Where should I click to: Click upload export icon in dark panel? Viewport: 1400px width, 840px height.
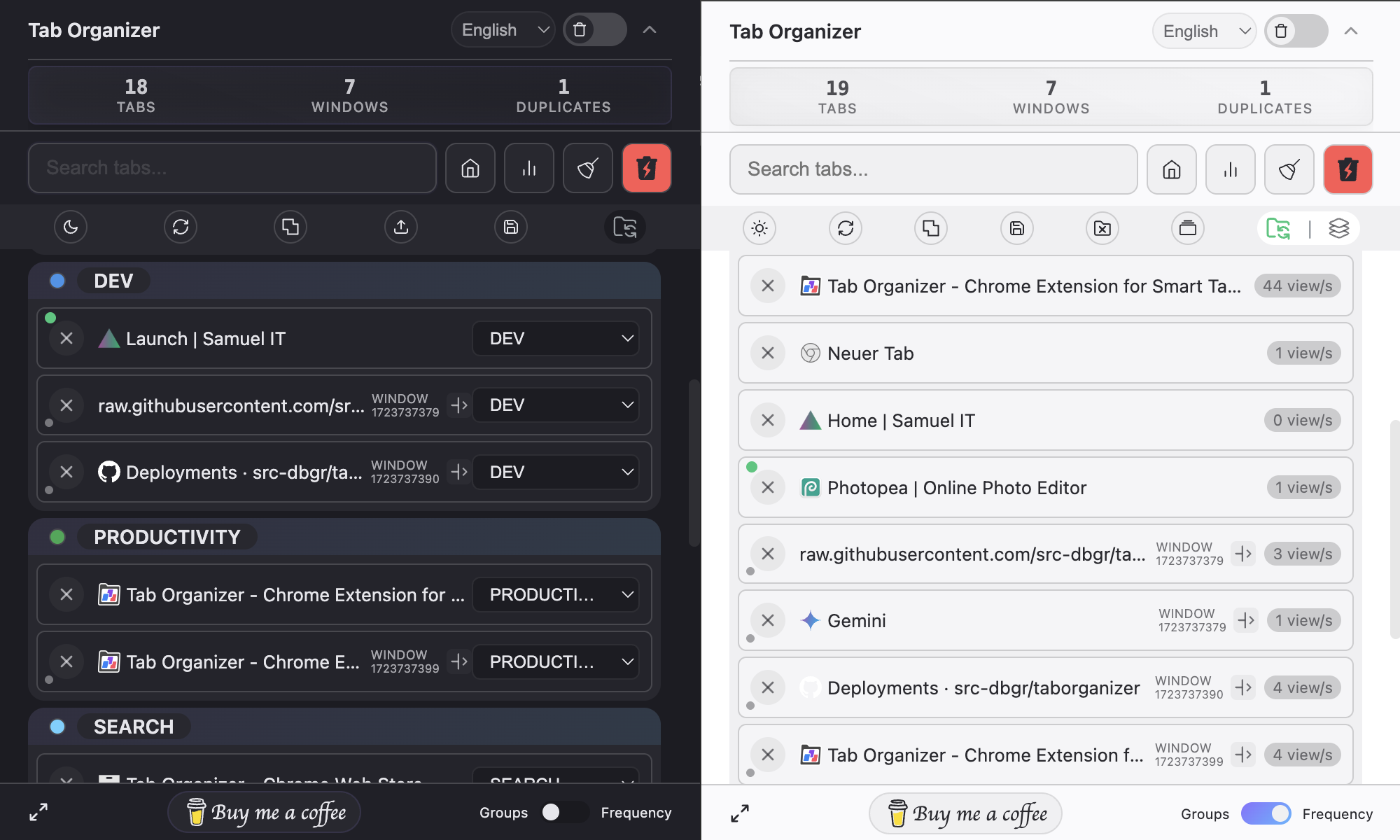tap(401, 227)
